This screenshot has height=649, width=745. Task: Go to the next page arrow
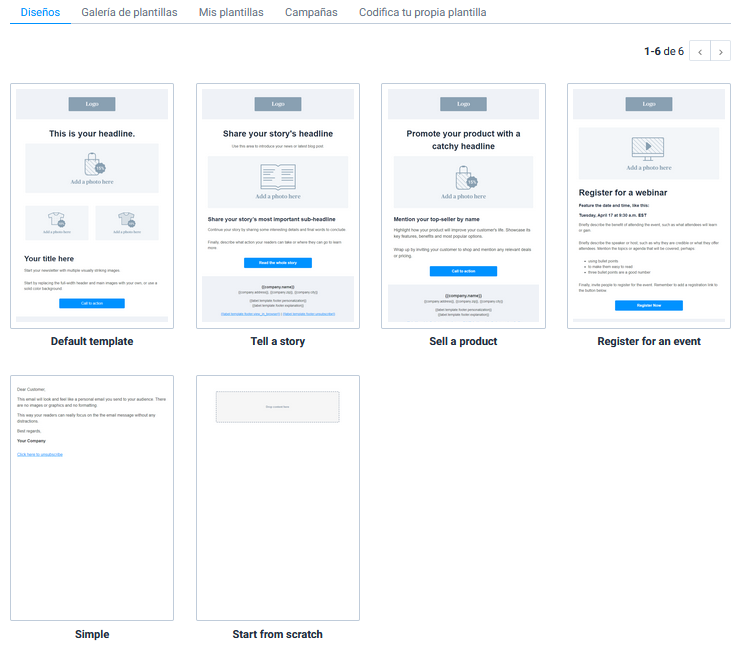point(721,51)
